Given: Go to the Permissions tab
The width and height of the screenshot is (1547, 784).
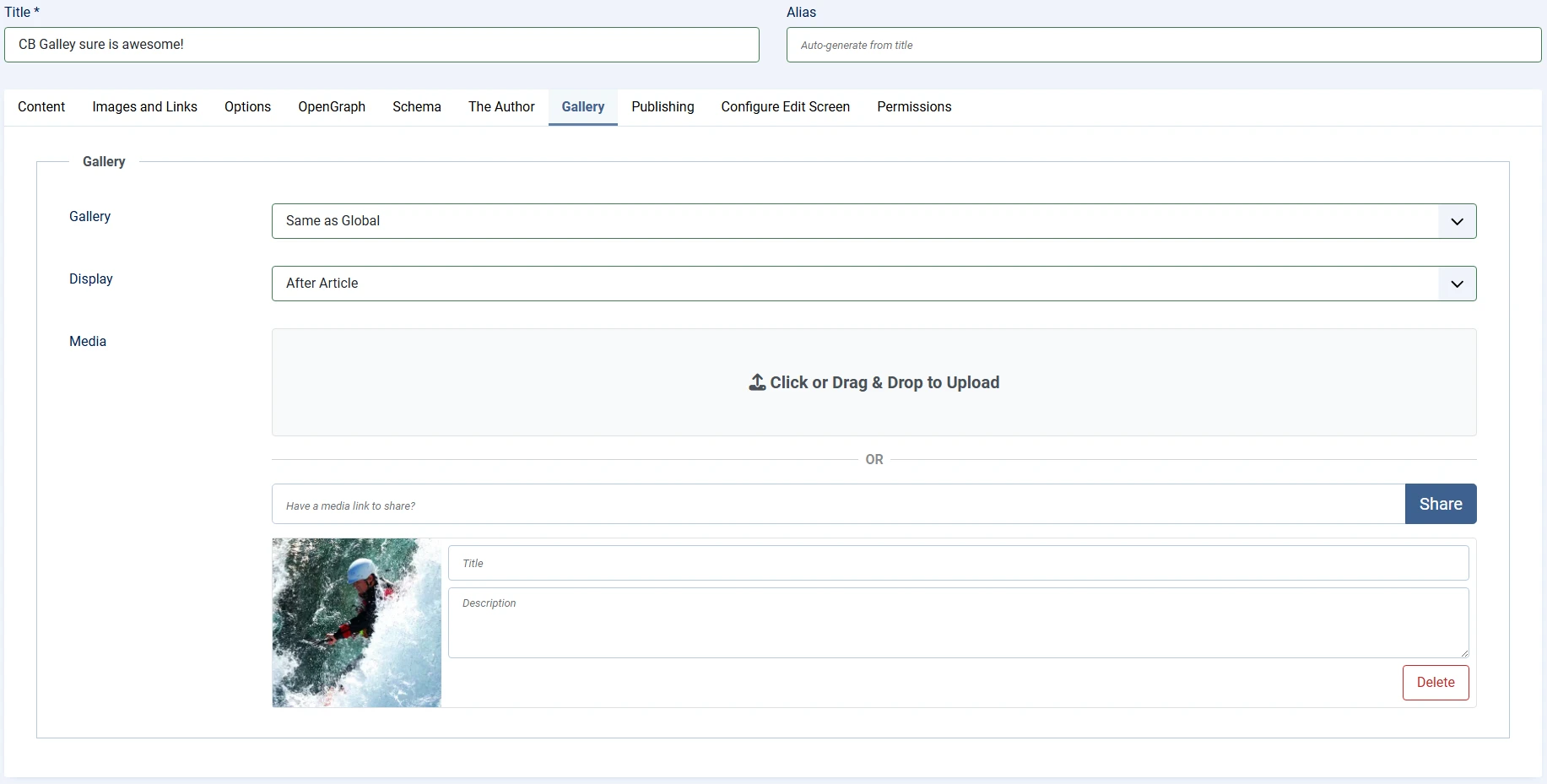Looking at the screenshot, I should (x=914, y=107).
